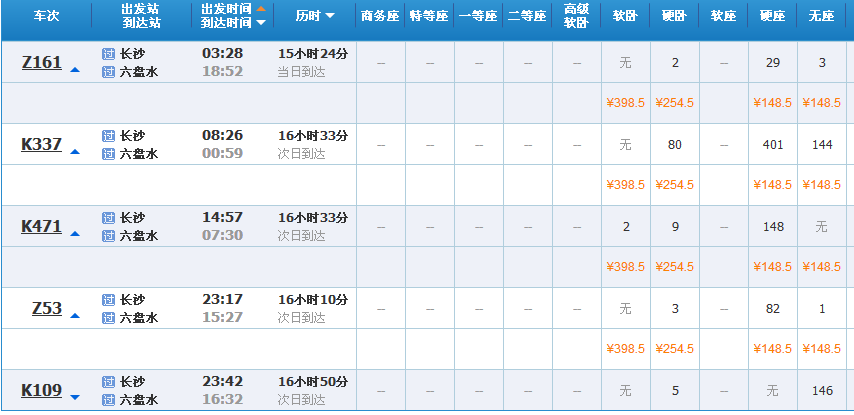The width and height of the screenshot is (854, 415).
Task: Expand price details arrow for K109
Action: (x=75, y=397)
